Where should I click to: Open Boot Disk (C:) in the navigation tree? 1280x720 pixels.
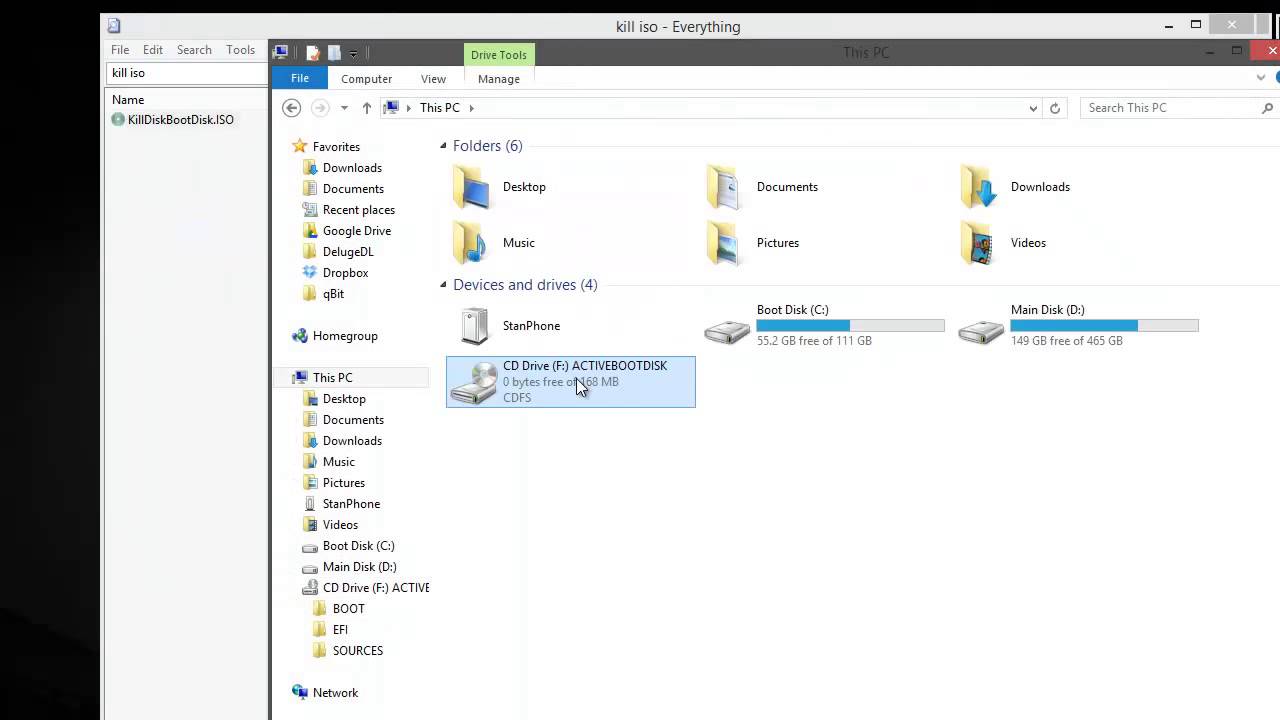(358, 546)
